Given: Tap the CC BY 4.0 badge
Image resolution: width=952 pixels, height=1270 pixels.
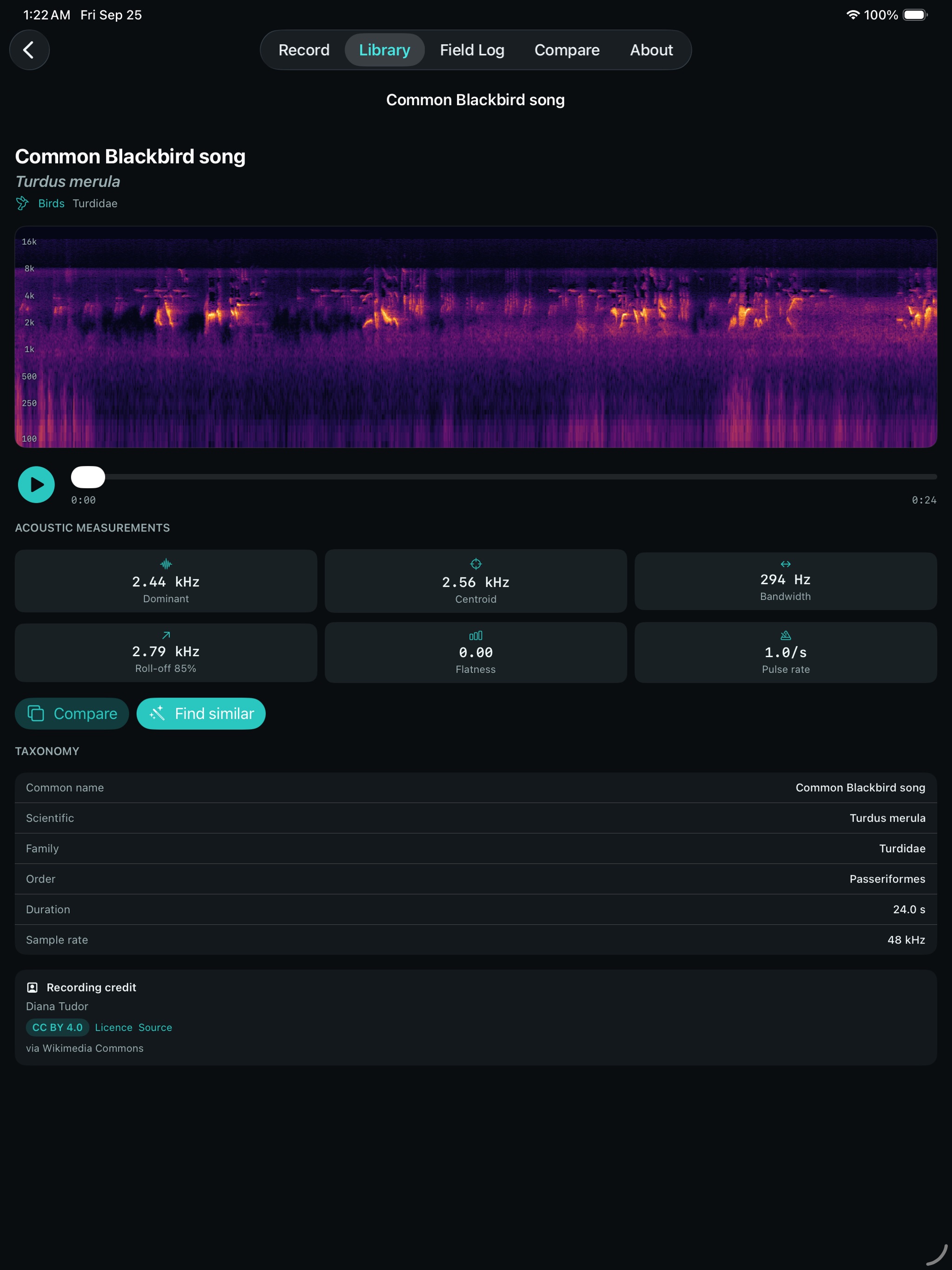Looking at the screenshot, I should tap(57, 1028).
